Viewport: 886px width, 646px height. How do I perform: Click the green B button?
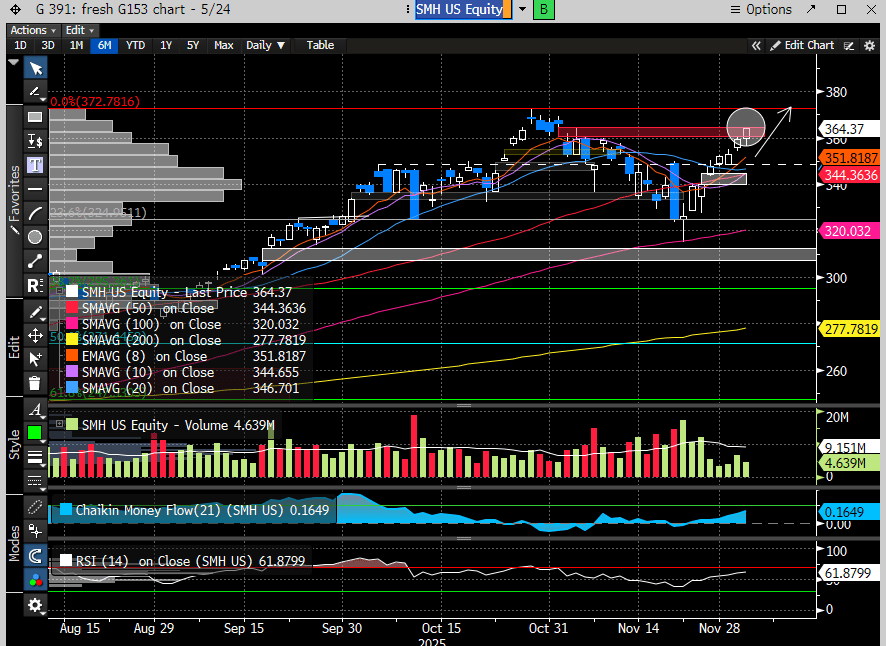coord(544,10)
